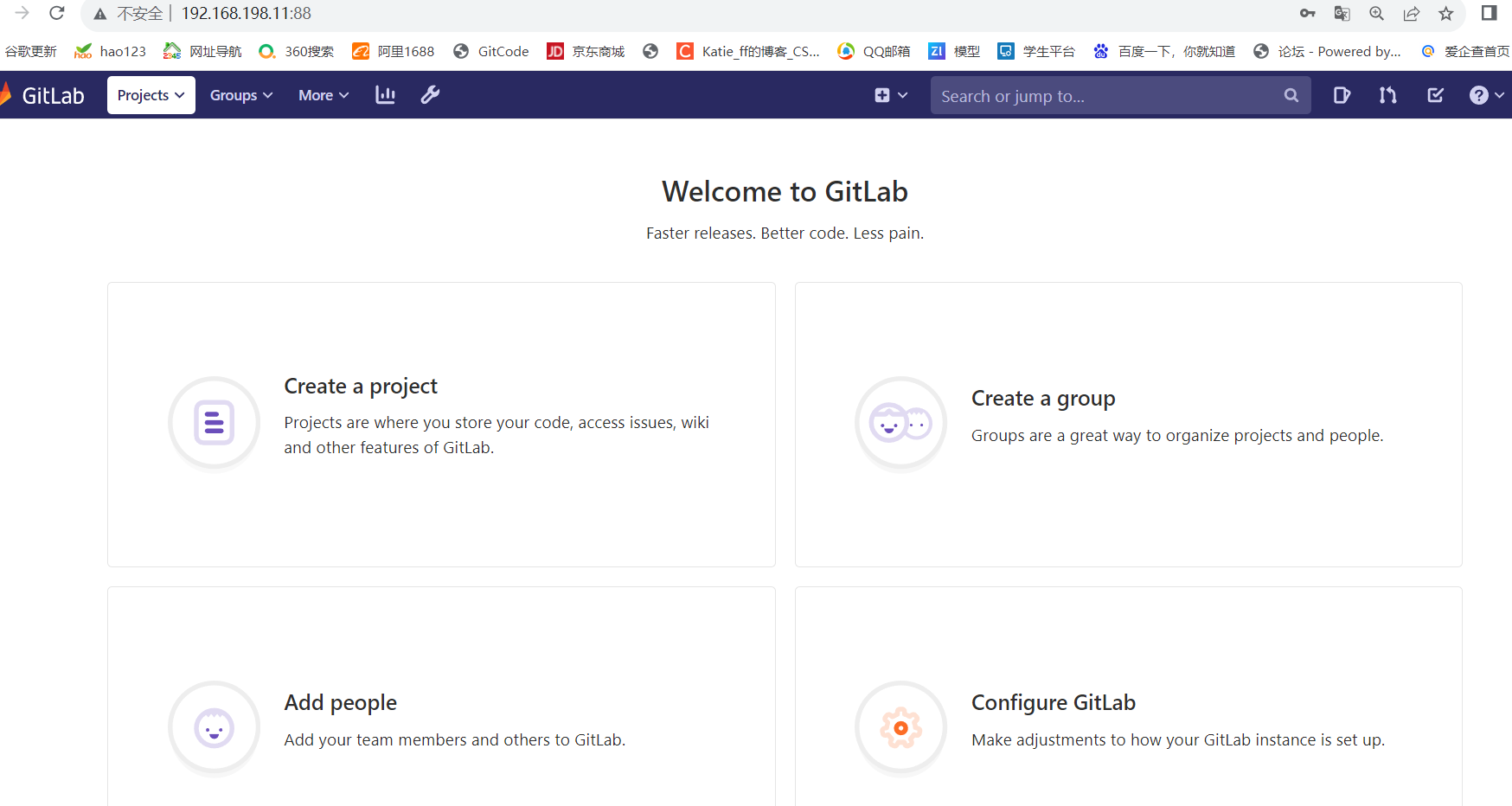Open the 京东商城 bookmark
The height and width of the screenshot is (806, 1512).
[x=586, y=51]
